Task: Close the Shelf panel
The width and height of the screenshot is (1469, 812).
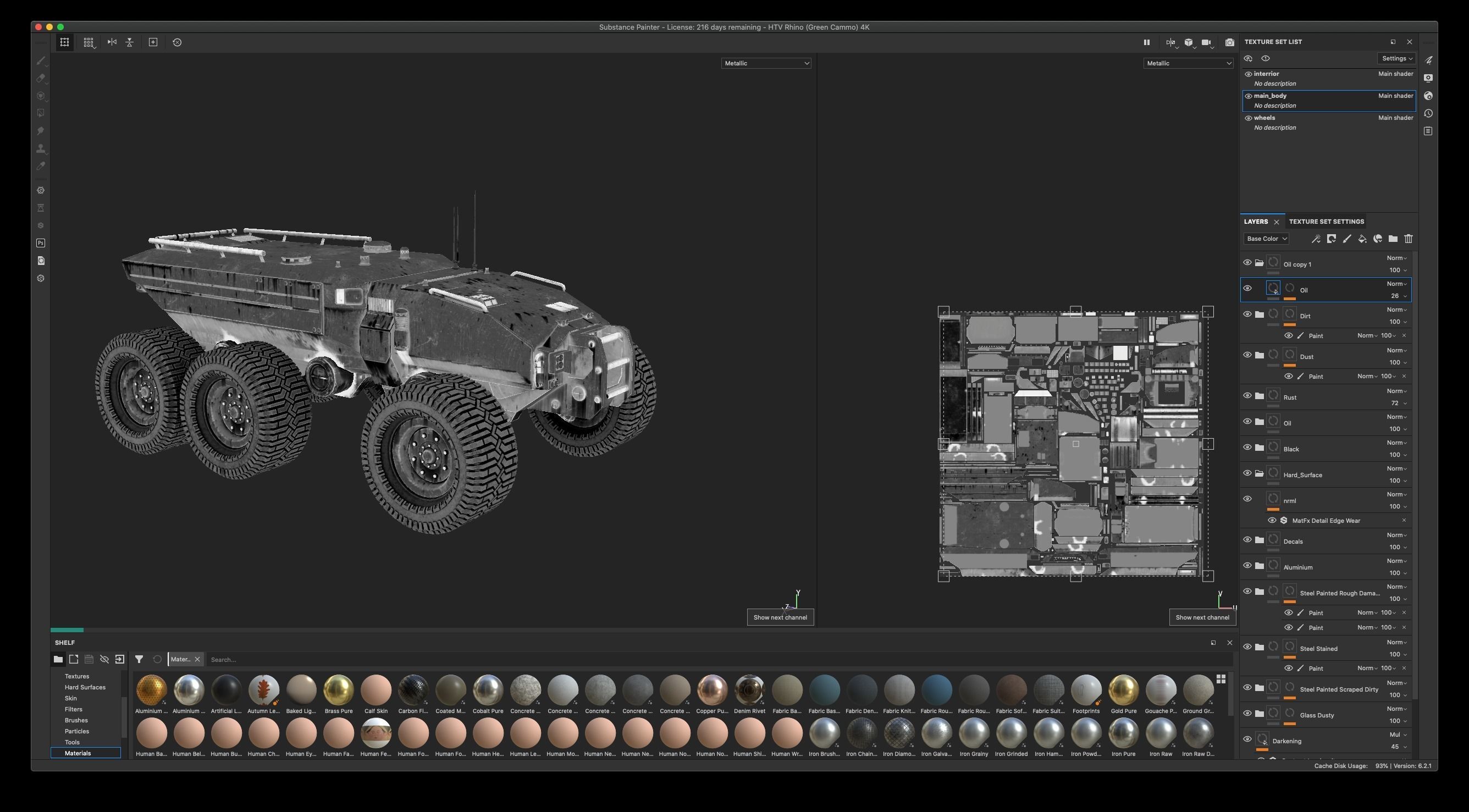Action: 1229,643
